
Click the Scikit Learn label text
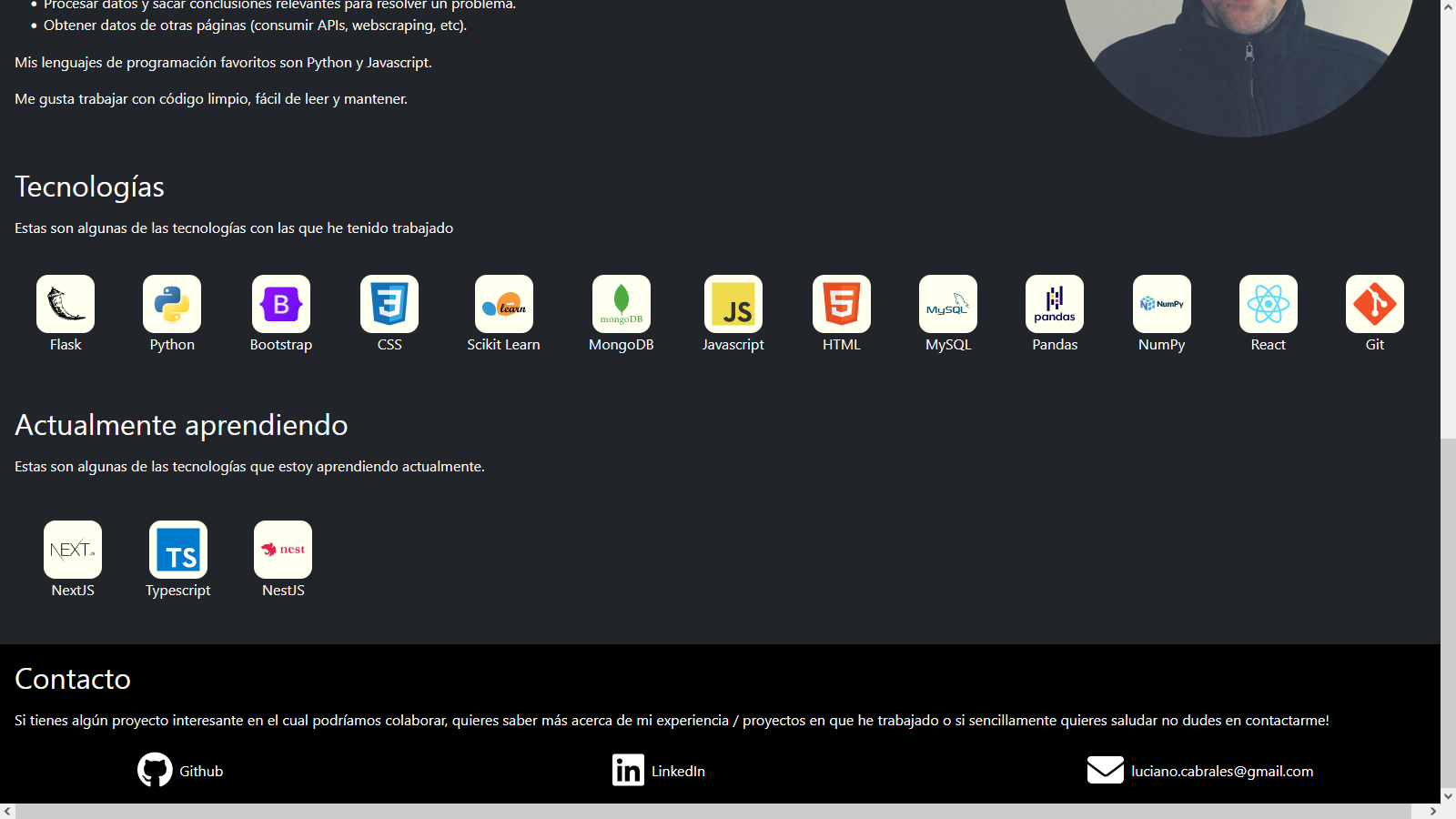point(503,345)
